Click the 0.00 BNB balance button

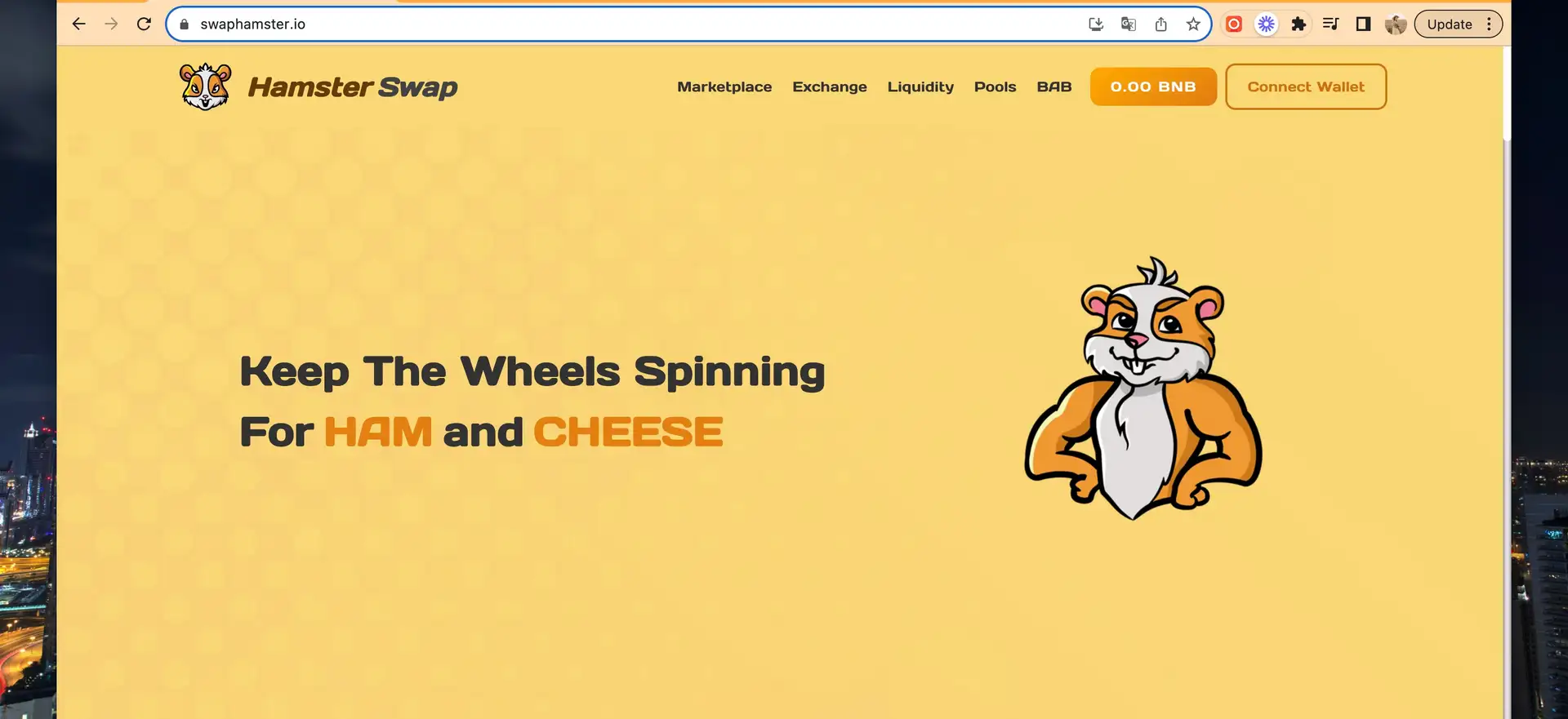coord(1153,87)
